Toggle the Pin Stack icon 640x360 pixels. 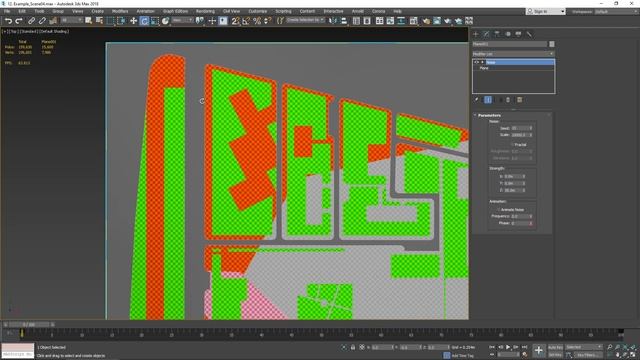click(476, 100)
